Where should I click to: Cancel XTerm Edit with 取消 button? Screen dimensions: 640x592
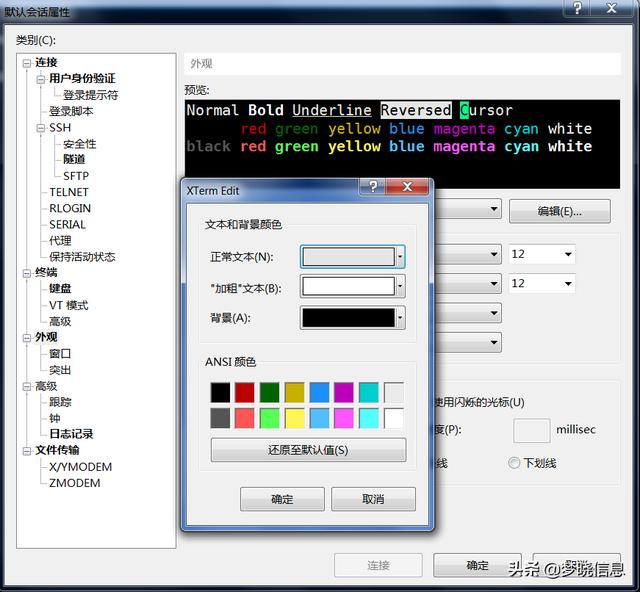pyautogui.click(x=373, y=499)
